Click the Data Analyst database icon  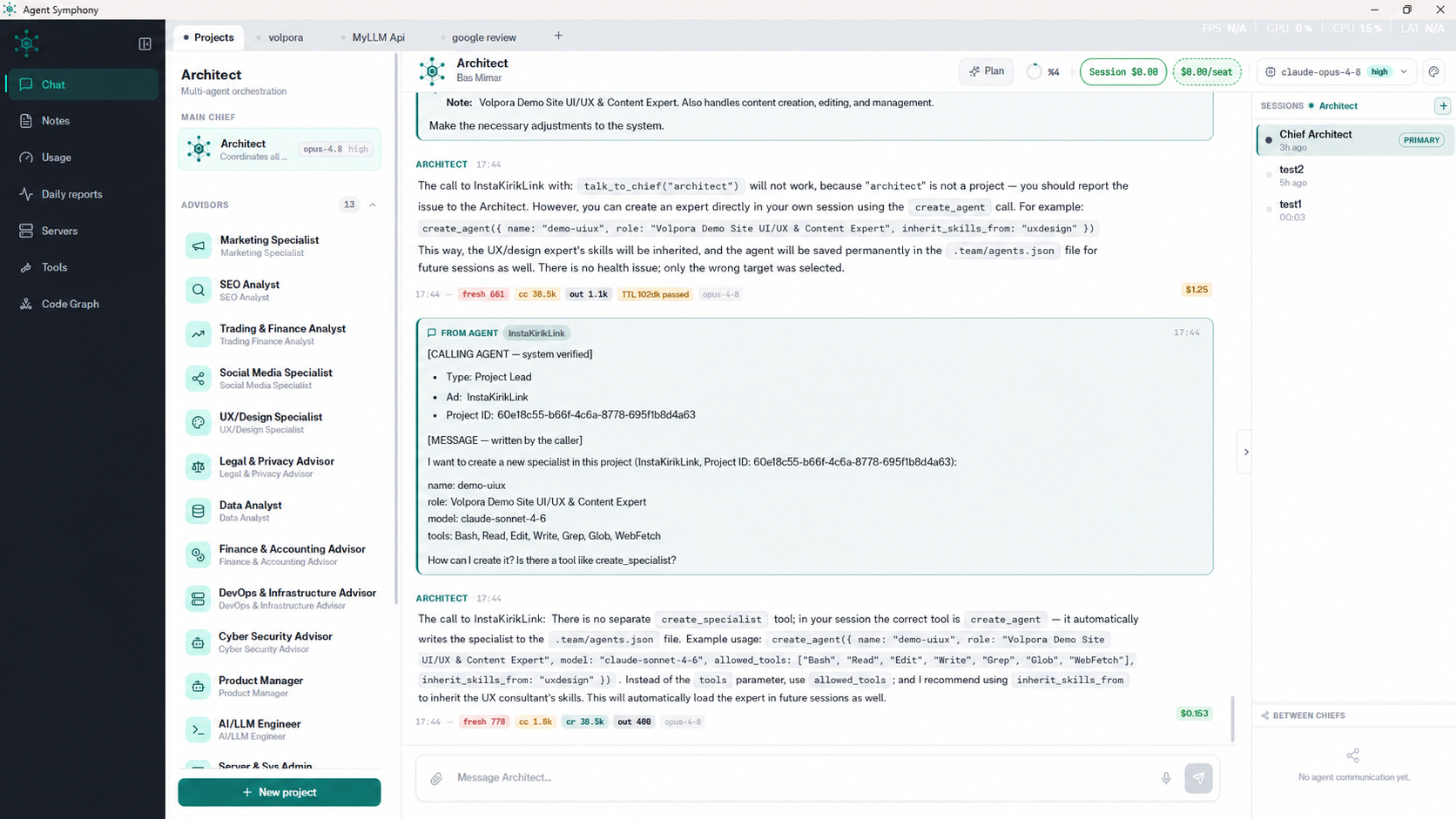199,511
